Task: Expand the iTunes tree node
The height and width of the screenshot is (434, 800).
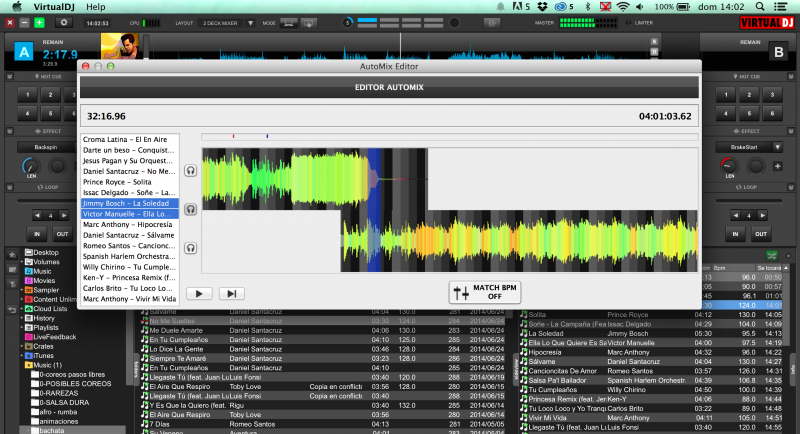Action: (x=21, y=356)
